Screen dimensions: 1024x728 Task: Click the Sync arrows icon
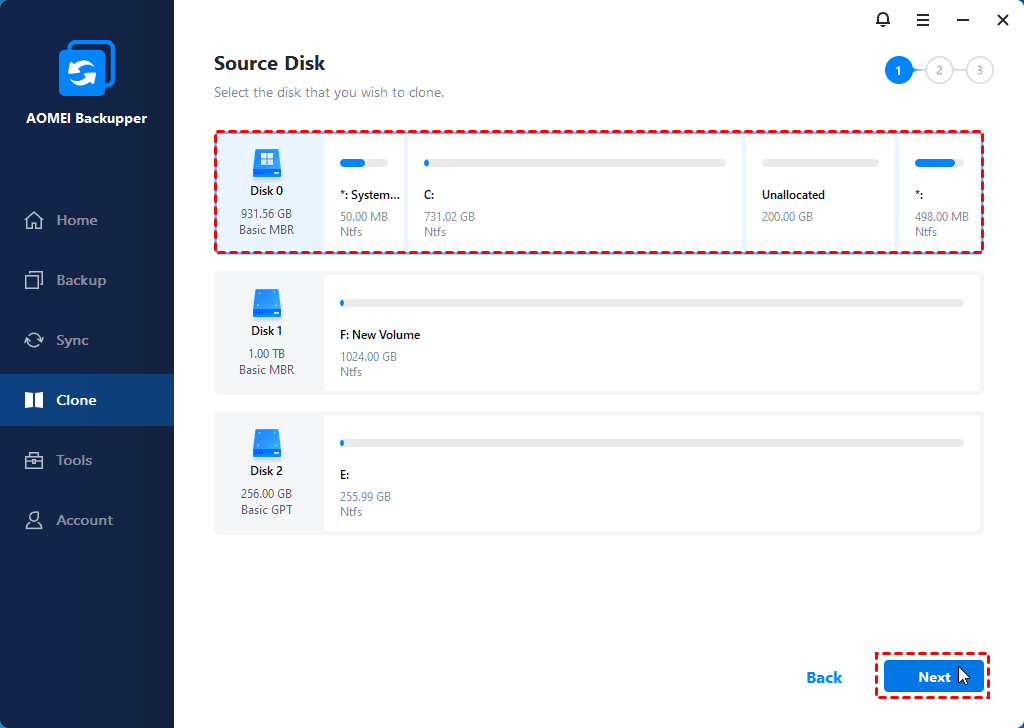click(x=35, y=340)
